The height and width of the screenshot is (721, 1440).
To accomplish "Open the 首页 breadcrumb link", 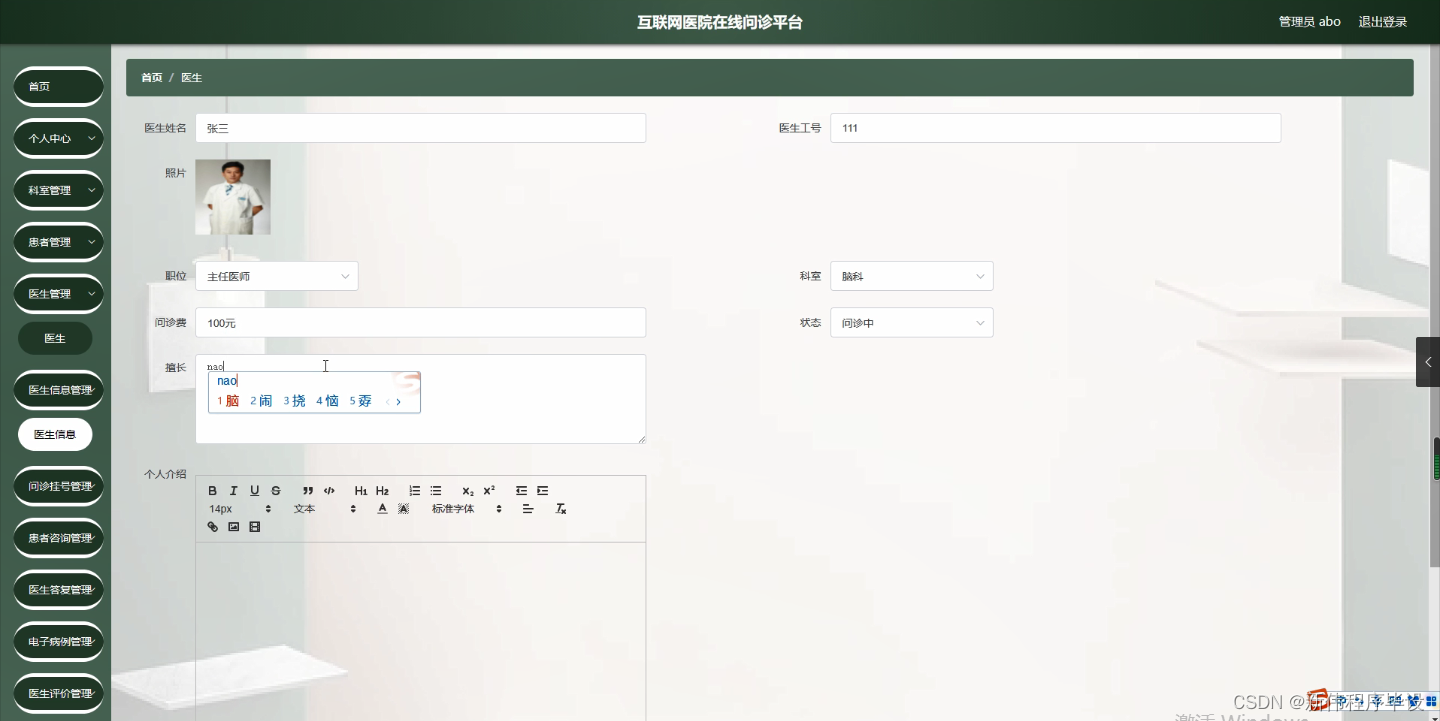I will coord(151,77).
